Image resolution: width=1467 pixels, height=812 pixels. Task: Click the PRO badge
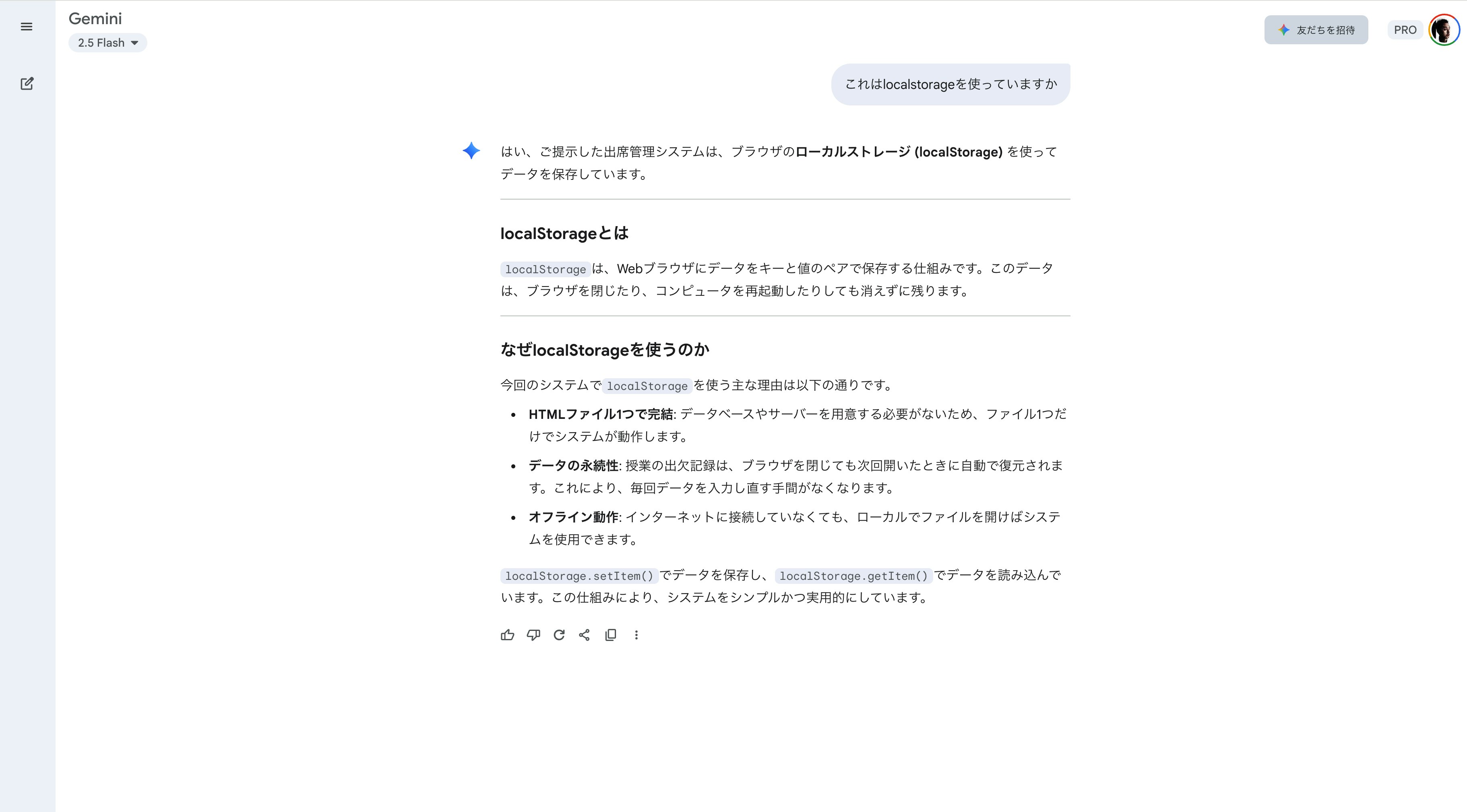pyautogui.click(x=1405, y=30)
